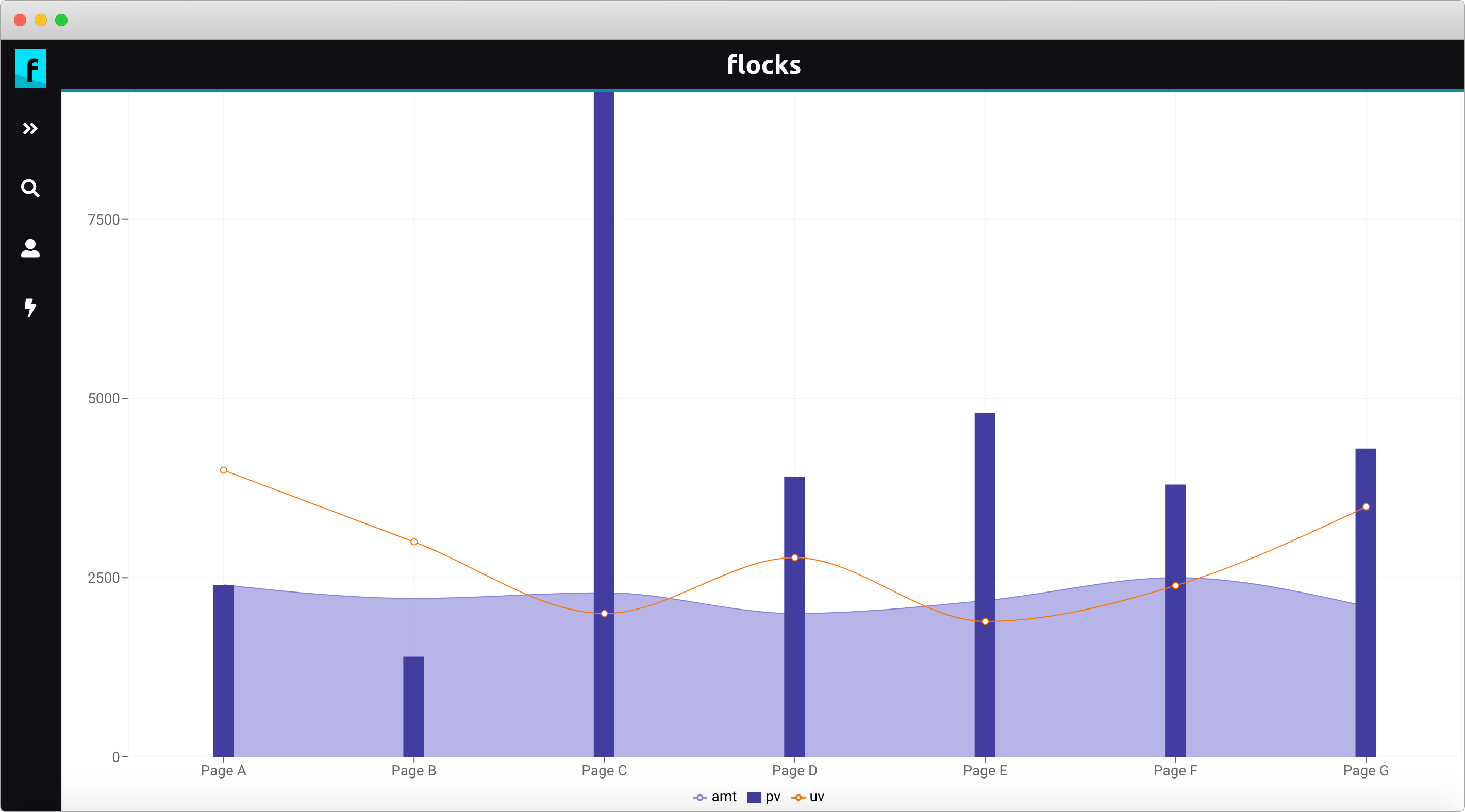Click the lightning bolt icon

(x=30, y=308)
